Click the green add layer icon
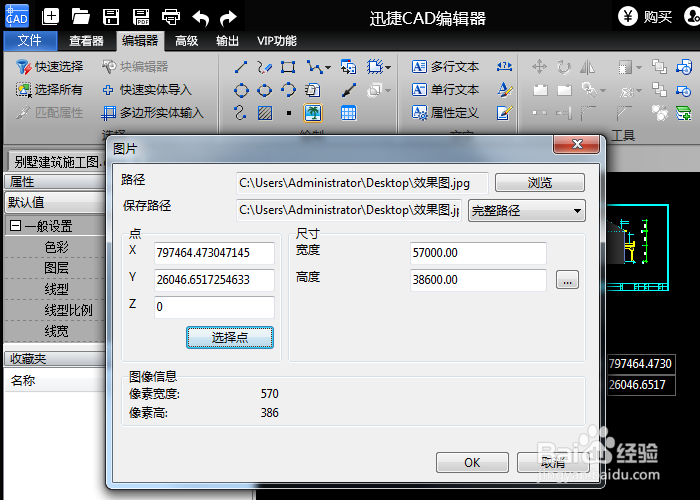 (x=683, y=113)
